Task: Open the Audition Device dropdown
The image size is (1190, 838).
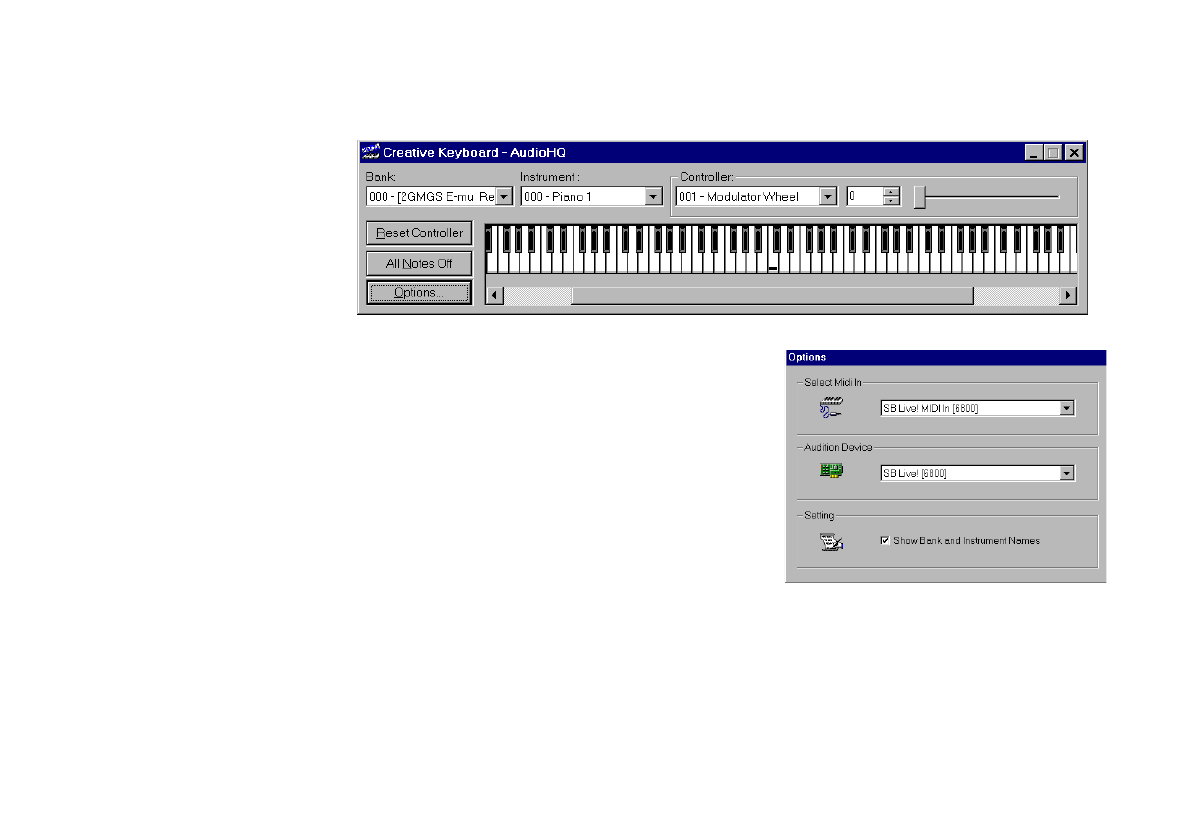Action: click(x=1066, y=474)
